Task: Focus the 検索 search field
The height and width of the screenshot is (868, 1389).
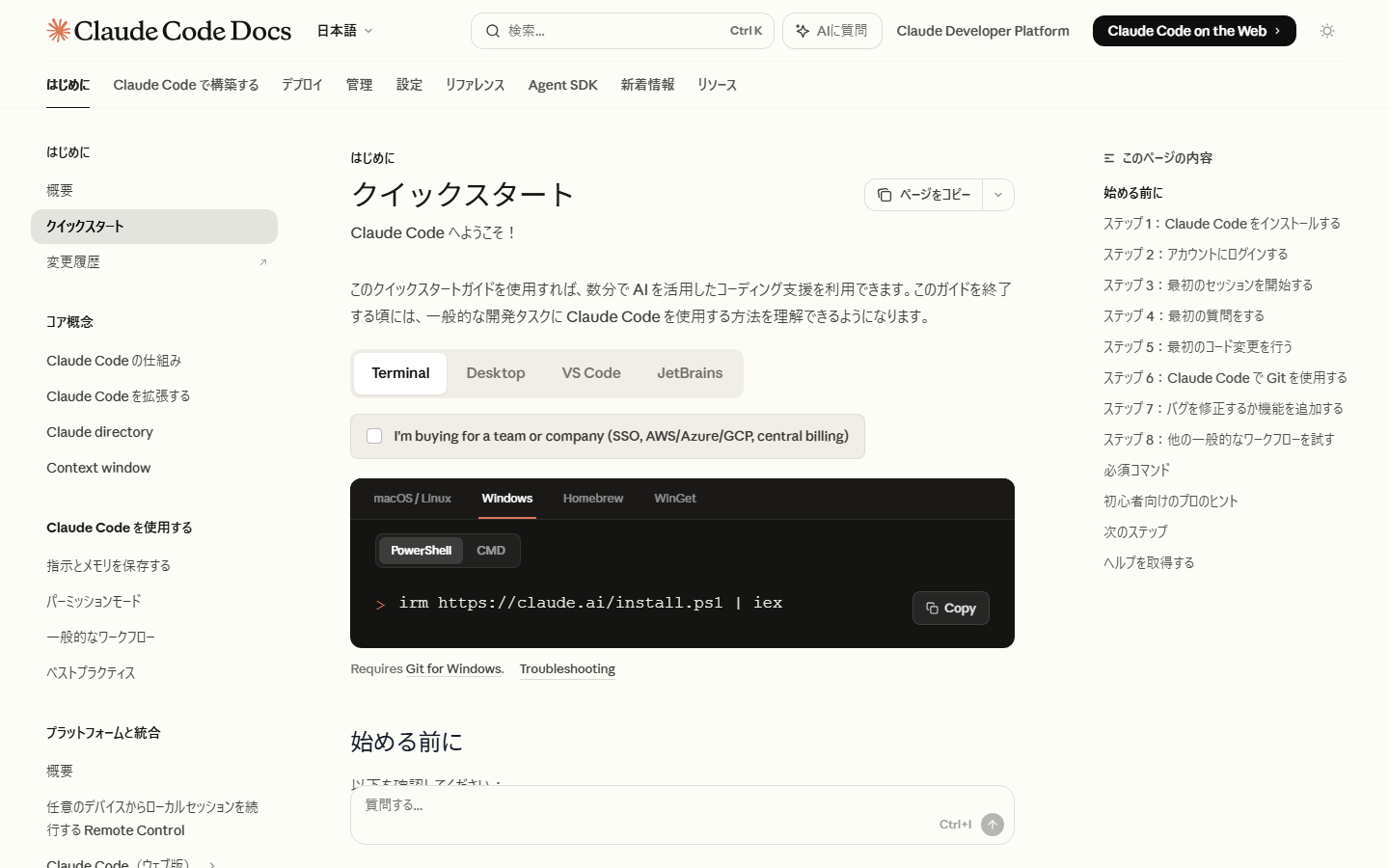Action: pos(622,31)
